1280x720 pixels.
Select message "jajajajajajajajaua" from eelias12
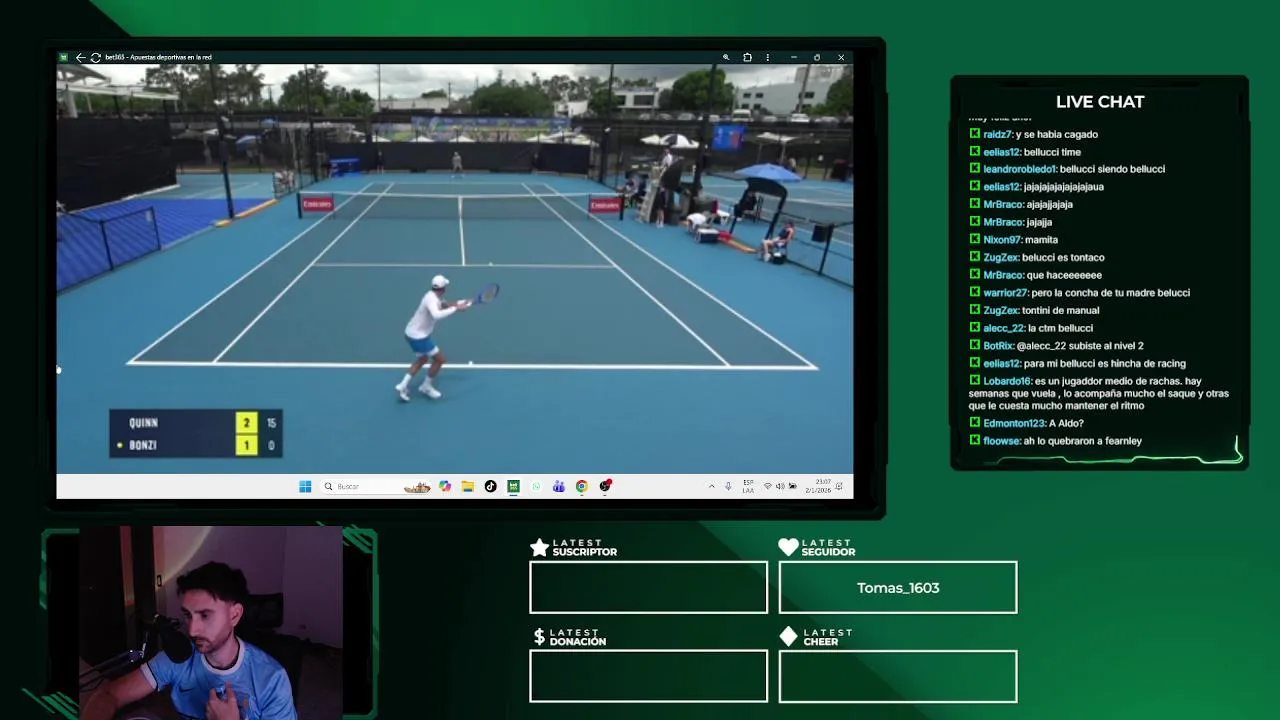[1064, 187]
